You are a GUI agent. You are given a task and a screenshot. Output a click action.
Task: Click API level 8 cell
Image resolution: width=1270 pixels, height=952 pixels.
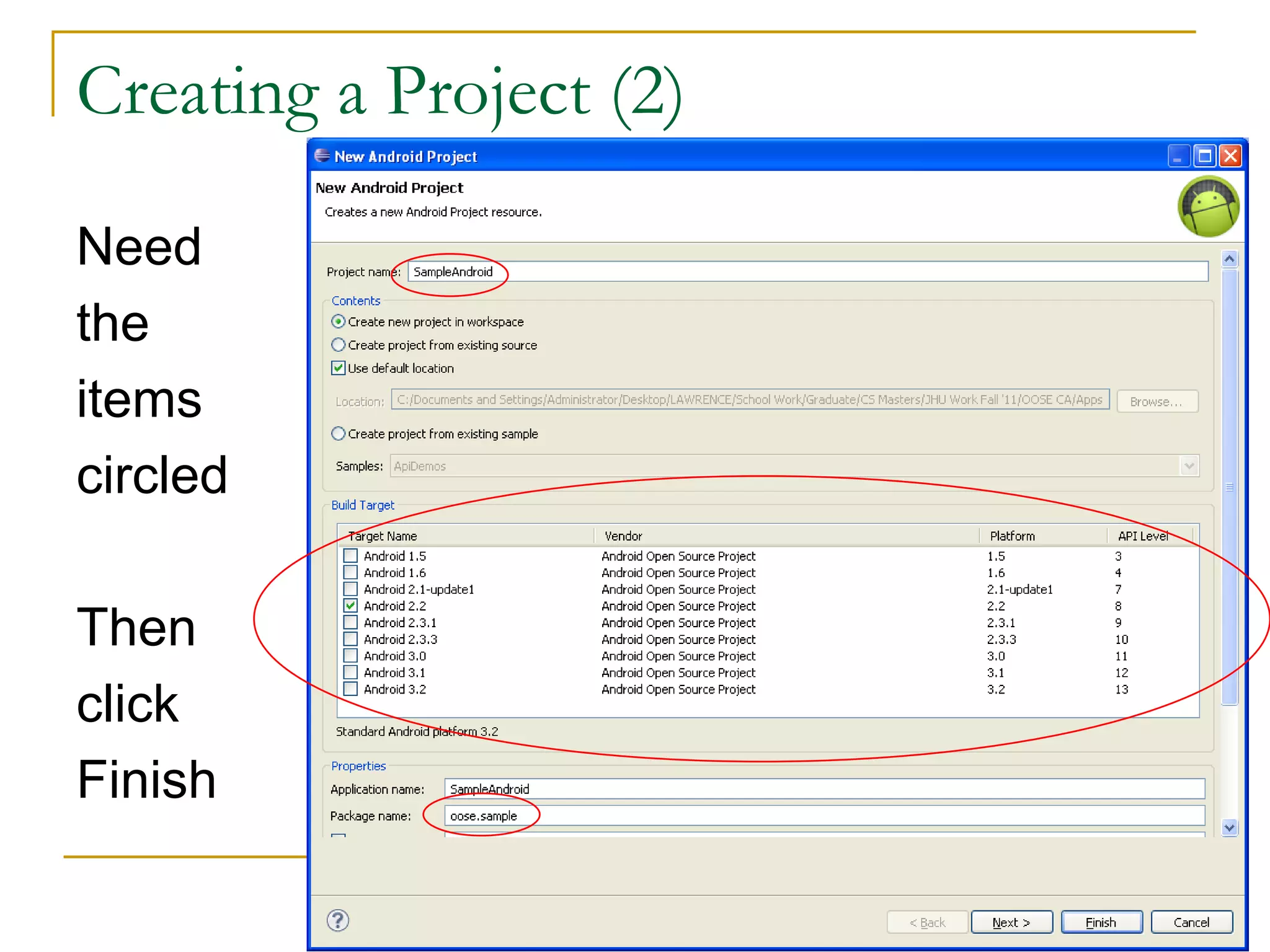(1118, 606)
